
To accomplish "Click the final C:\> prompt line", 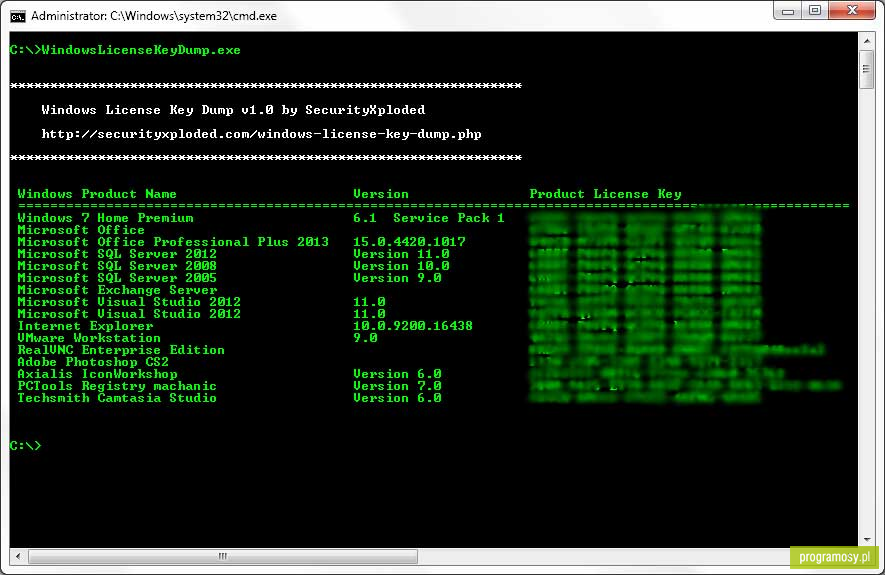I will click(25, 446).
